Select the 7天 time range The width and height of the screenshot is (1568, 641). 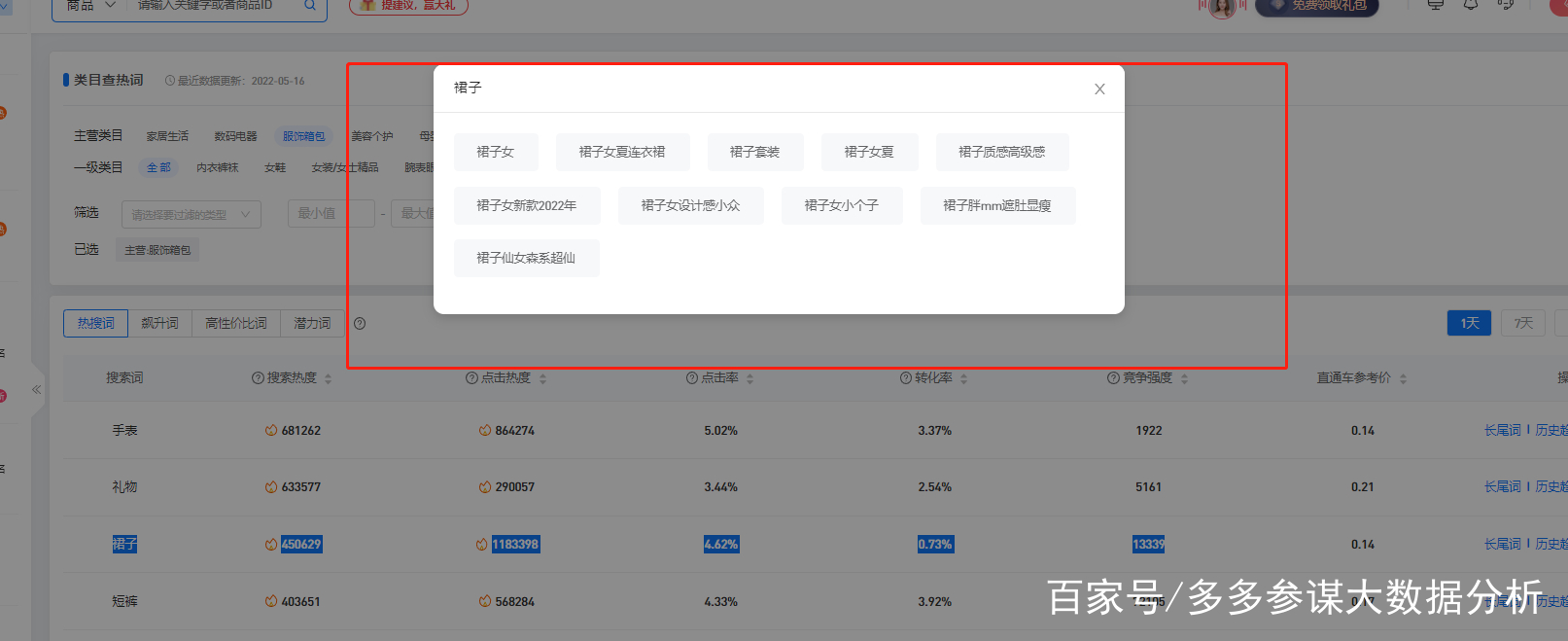pyautogui.click(x=1523, y=323)
